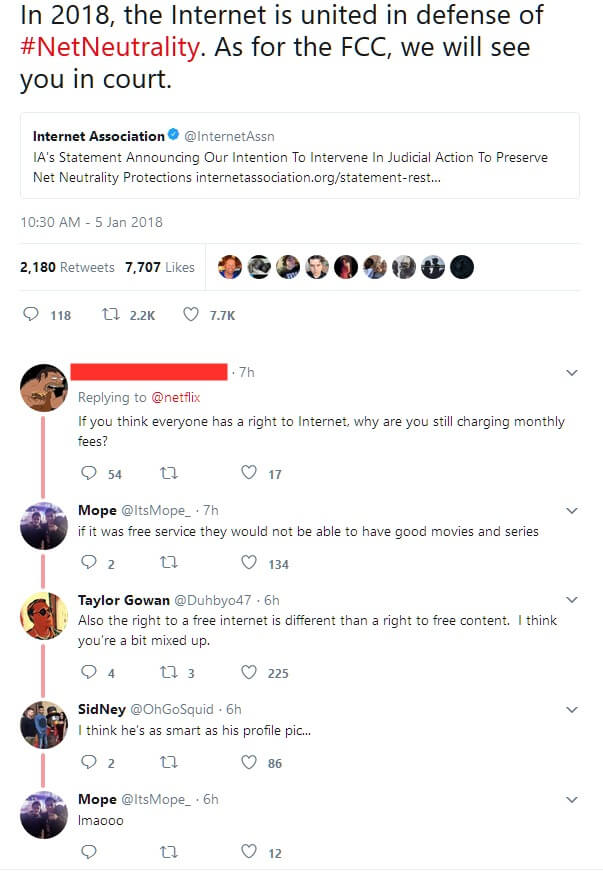Retweet the main tweet showing 2.2K
Image resolution: width=603 pixels, height=872 pixels.
coord(112,315)
